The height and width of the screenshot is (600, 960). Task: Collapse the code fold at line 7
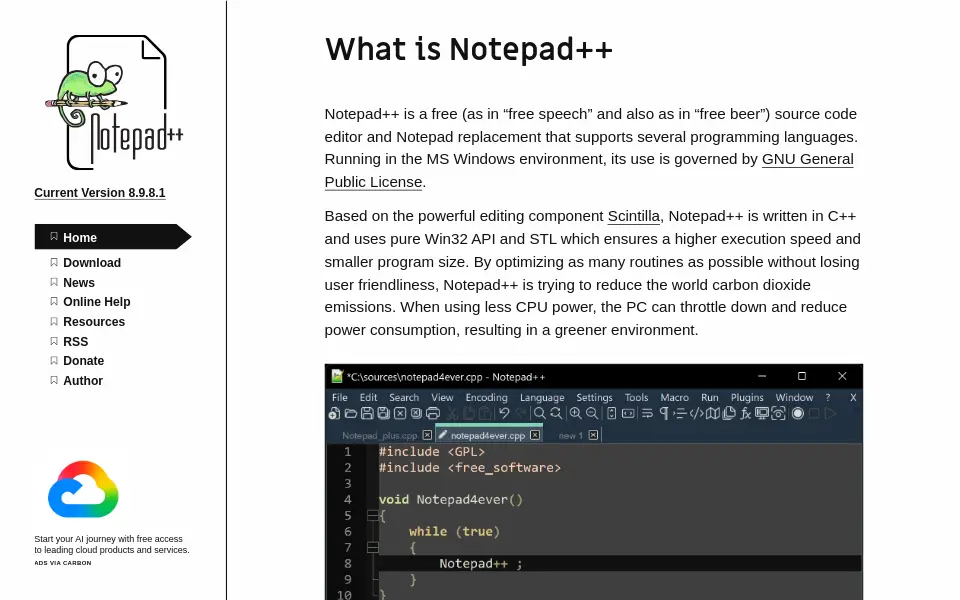pyautogui.click(x=372, y=547)
